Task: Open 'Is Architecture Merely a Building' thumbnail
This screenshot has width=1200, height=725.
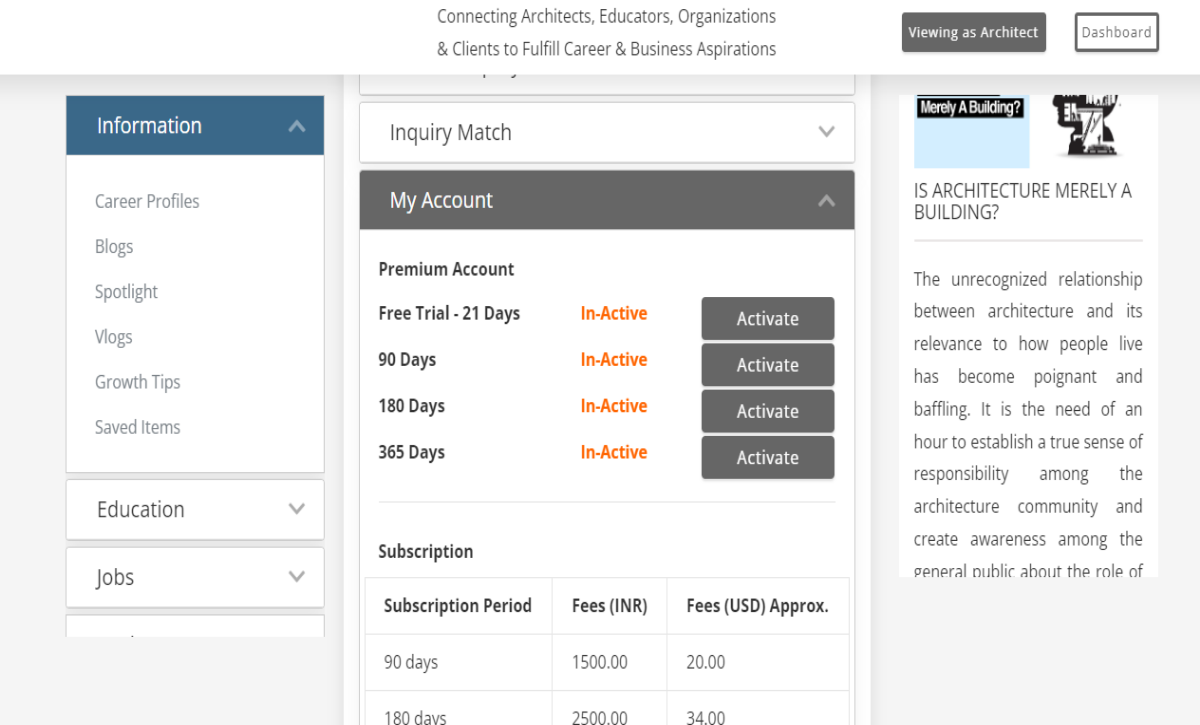Action: pyautogui.click(x=1028, y=131)
